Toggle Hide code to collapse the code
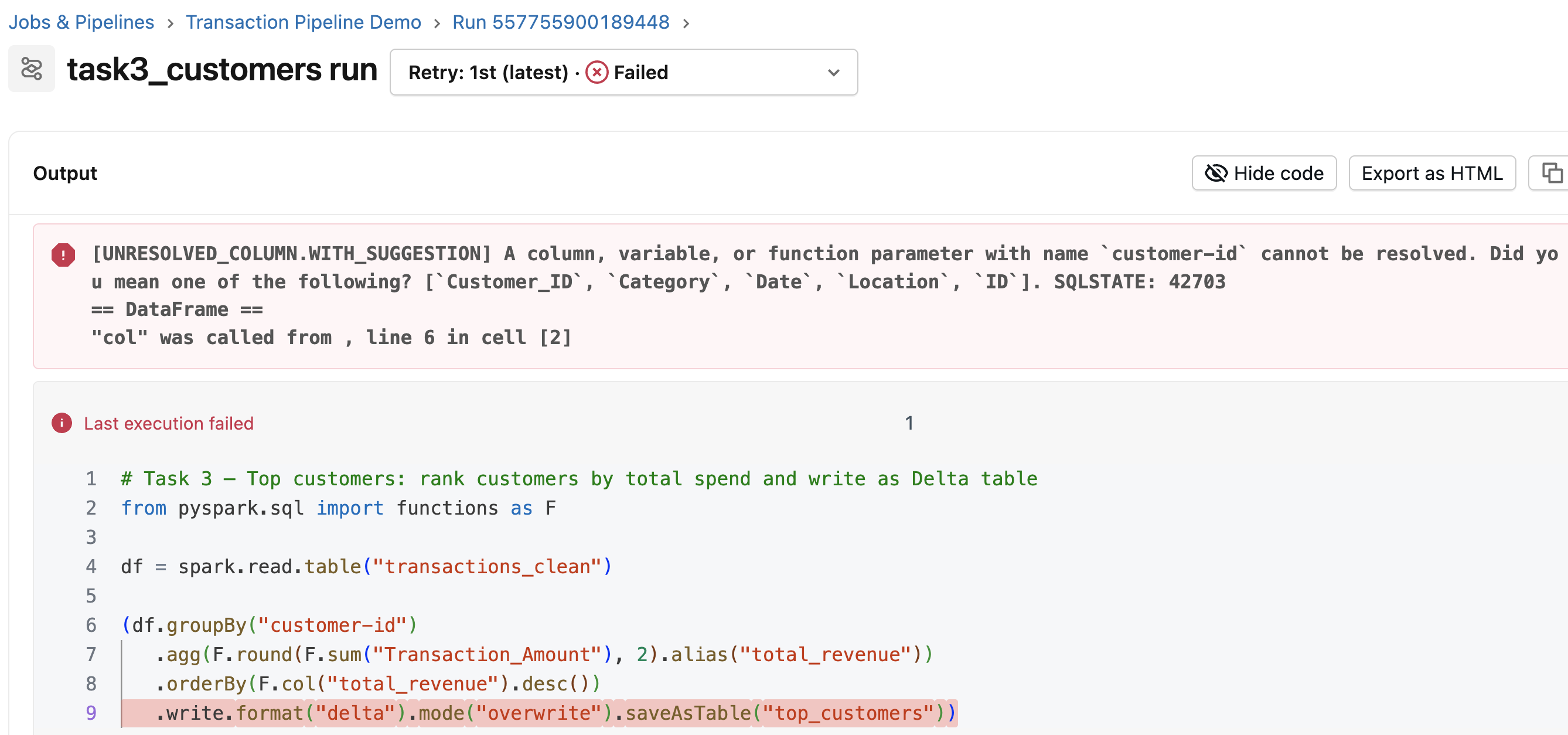This screenshot has height=735, width=1568. [1264, 173]
